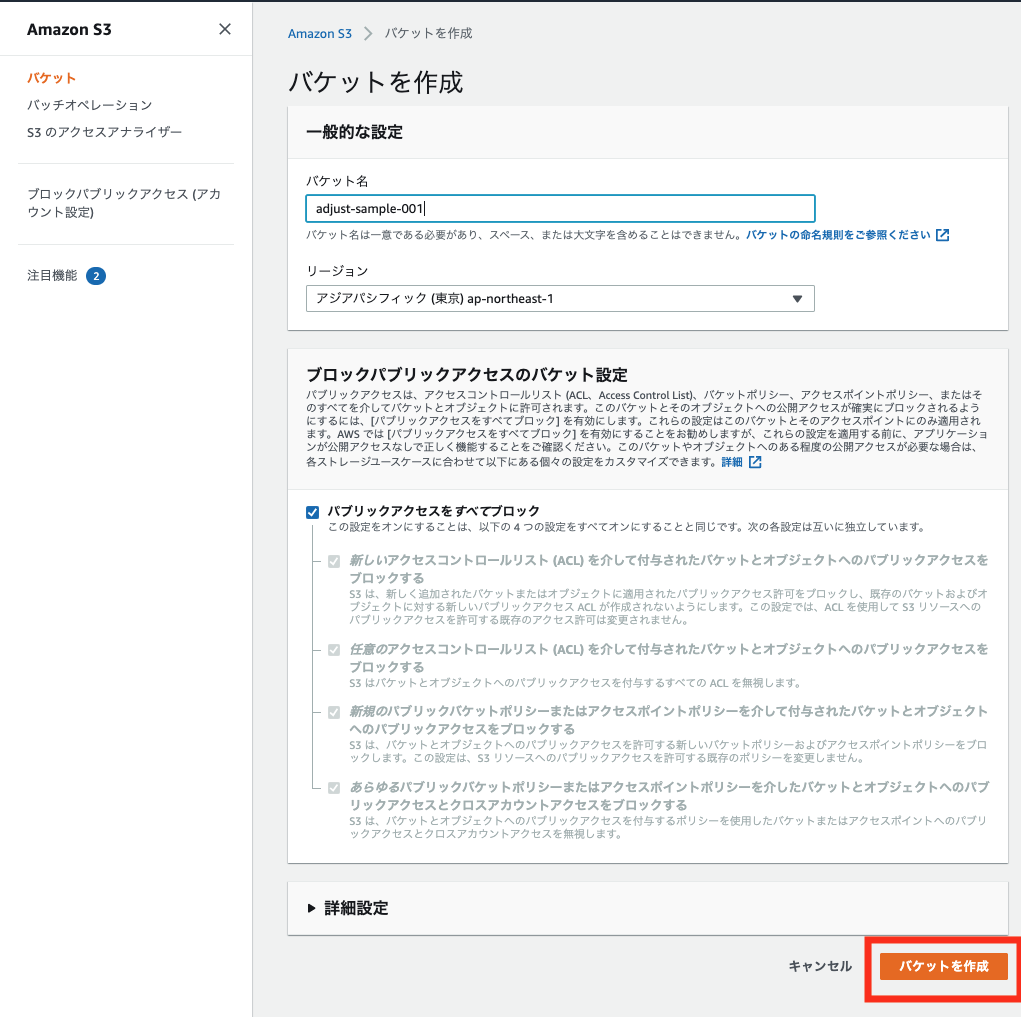Open the バケット section in sidebar
The height and width of the screenshot is (1017, 1021).
point(51,78)
